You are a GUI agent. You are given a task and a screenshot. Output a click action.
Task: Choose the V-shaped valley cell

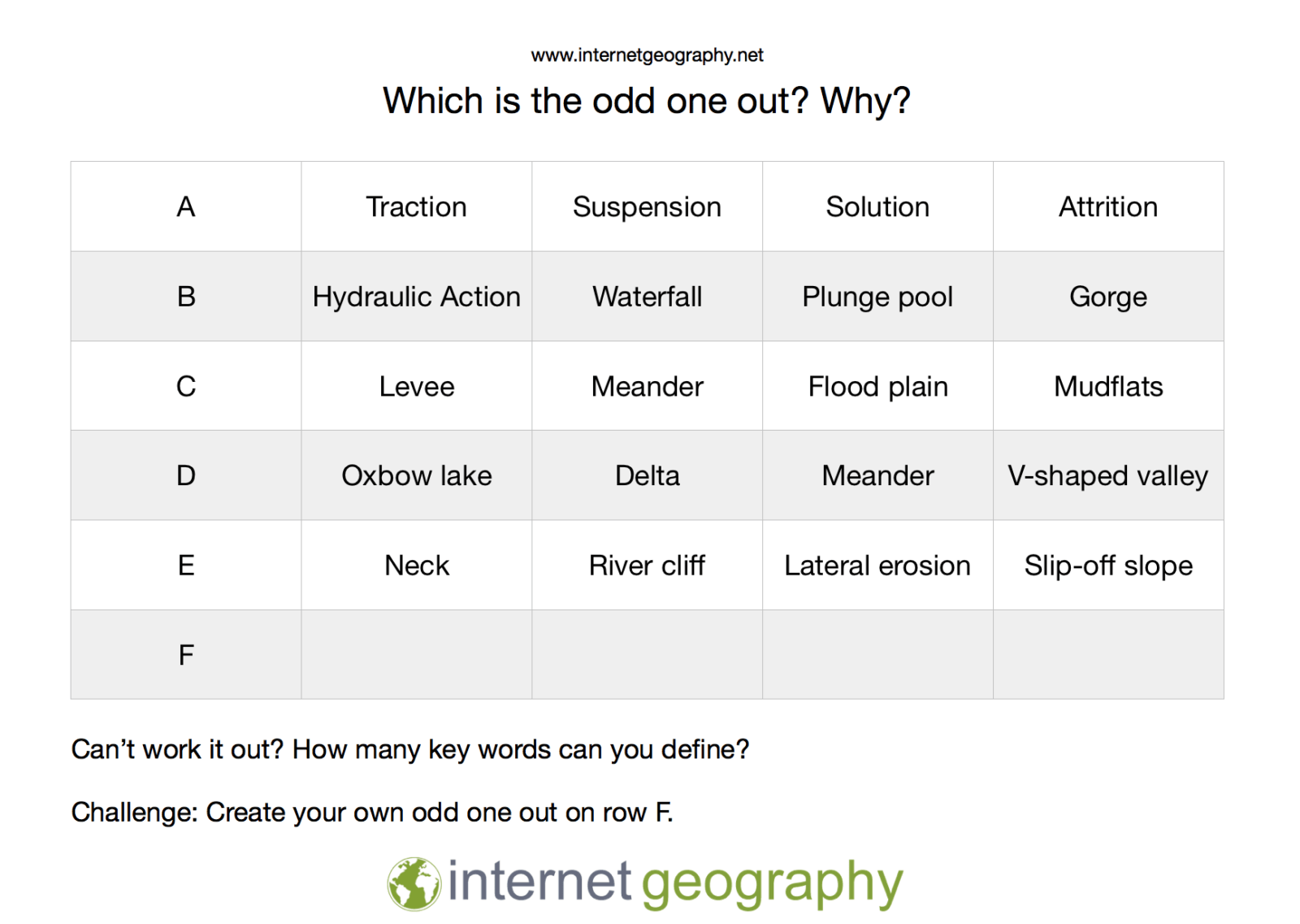pos(1108,475)
